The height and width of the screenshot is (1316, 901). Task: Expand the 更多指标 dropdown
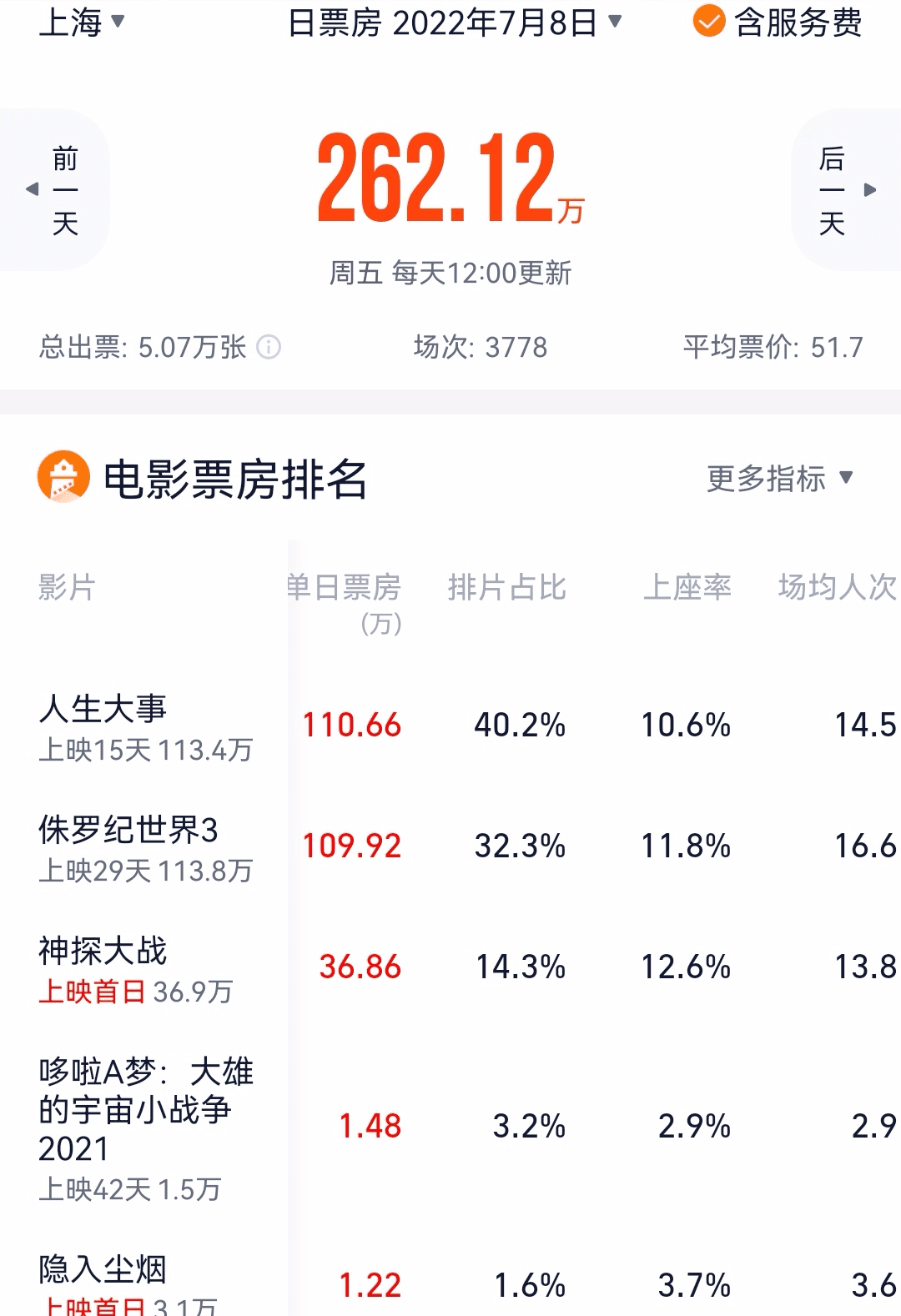tap(780, 479)
